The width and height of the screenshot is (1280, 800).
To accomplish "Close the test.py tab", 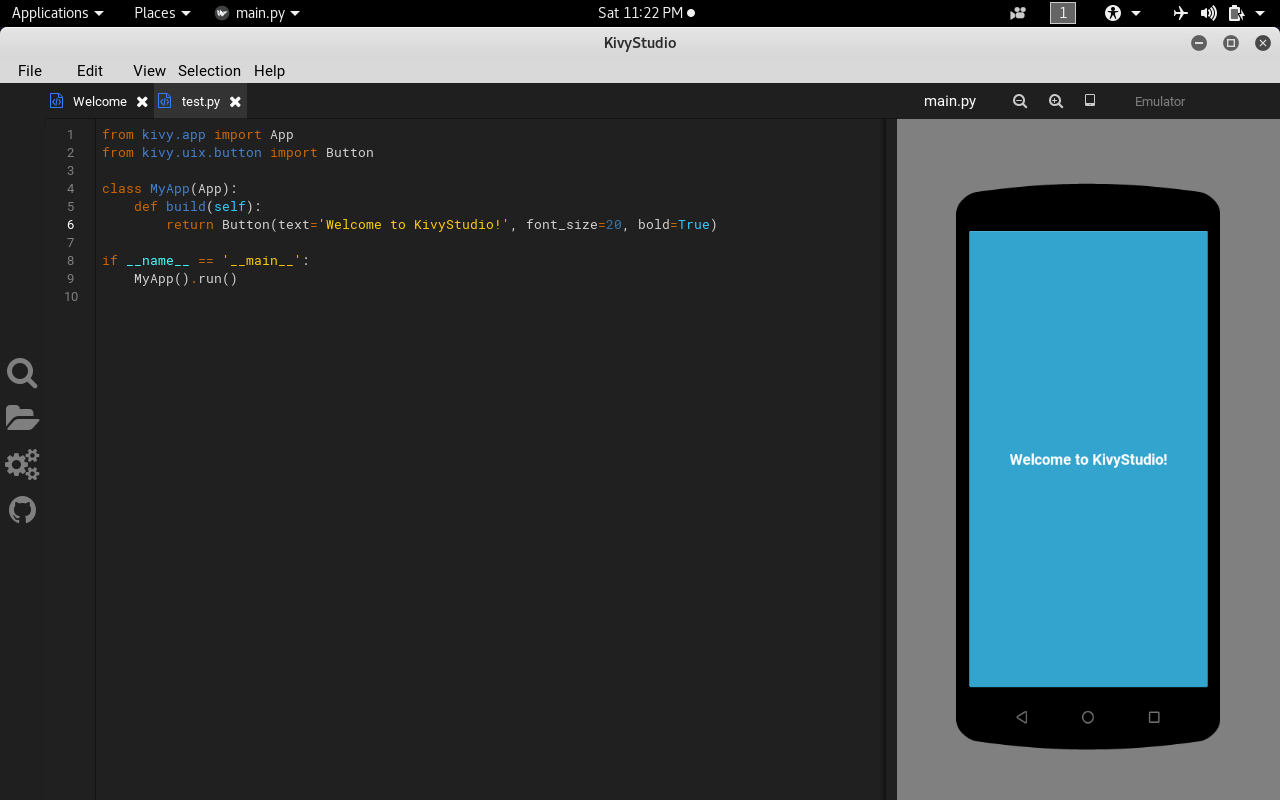I will click(x=235, y=102).
